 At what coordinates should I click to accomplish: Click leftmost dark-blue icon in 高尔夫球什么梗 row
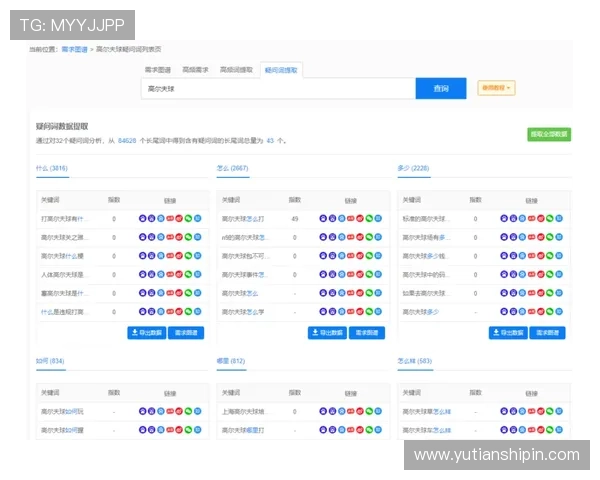143,256
